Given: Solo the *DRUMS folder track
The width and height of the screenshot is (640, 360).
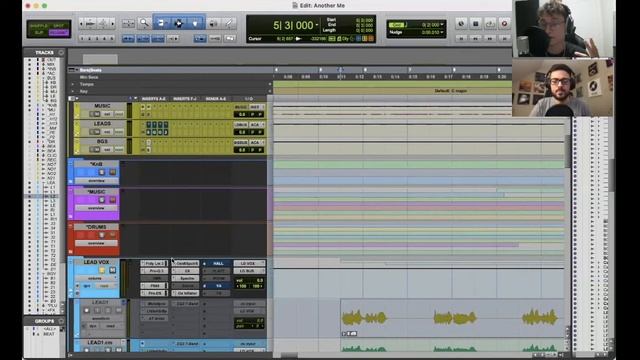Looking at the screenshot, I should pos(102,235).
